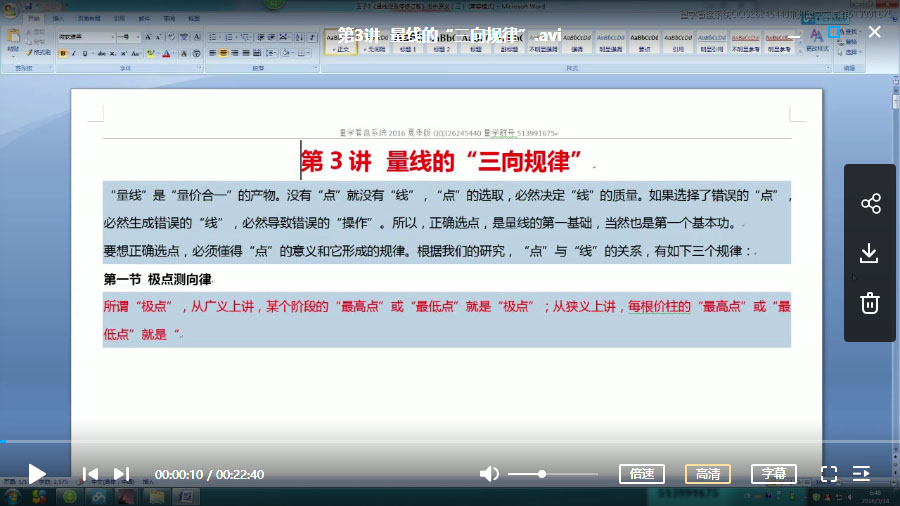Center align text in Word
The image size is (900, 506).
click(223, 53)
